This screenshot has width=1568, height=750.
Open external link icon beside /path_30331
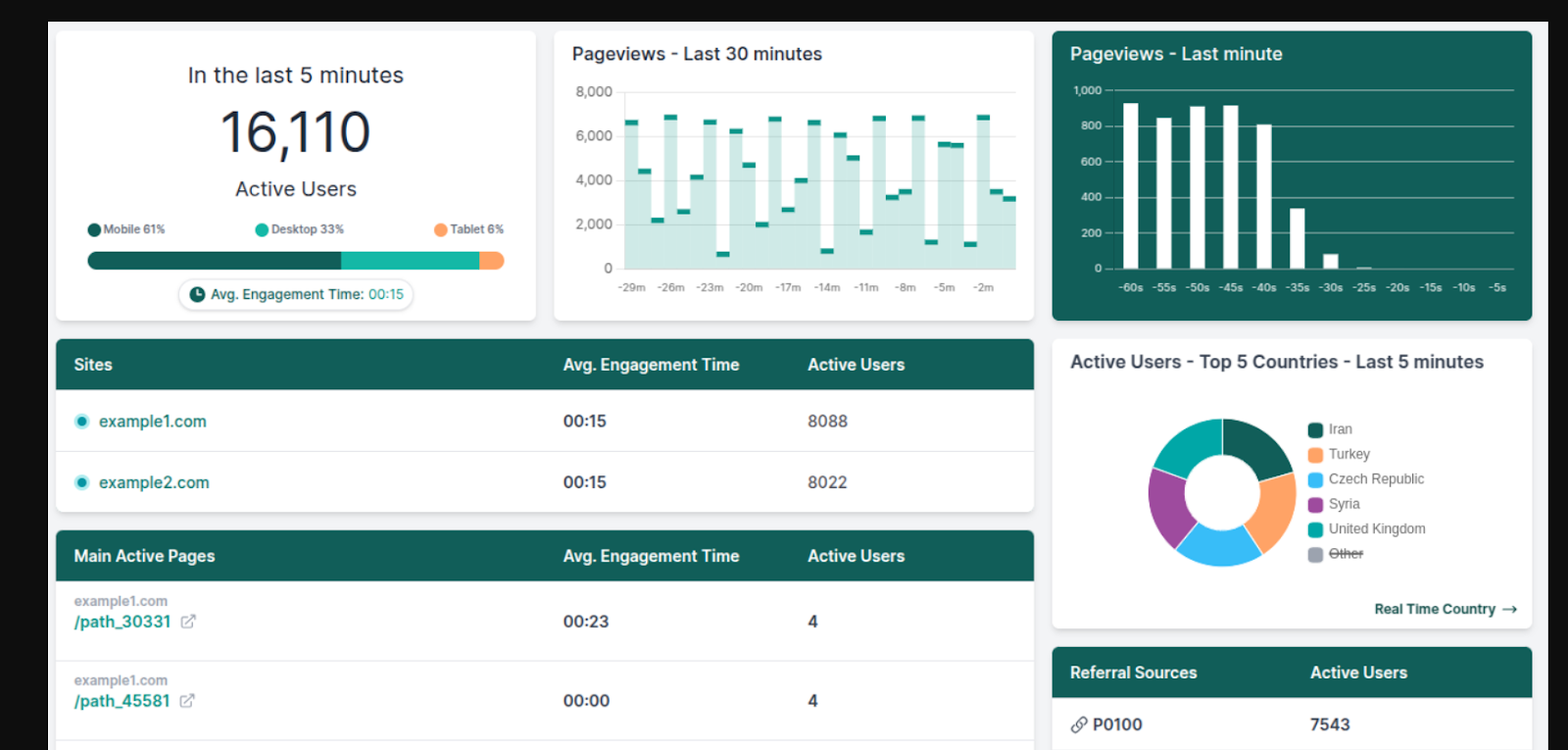[188, 622]
